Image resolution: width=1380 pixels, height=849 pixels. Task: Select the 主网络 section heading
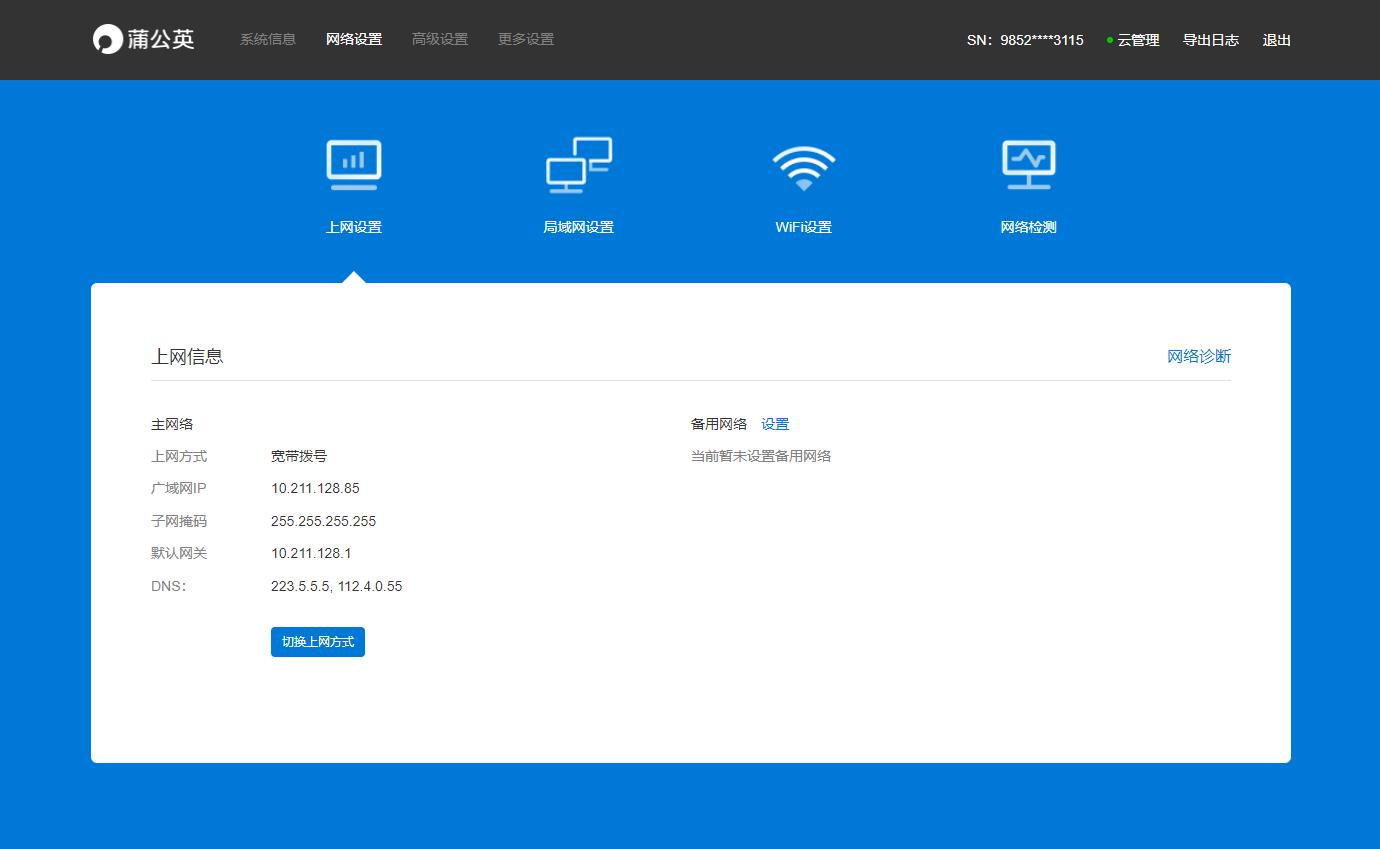[x=173, y=423]
